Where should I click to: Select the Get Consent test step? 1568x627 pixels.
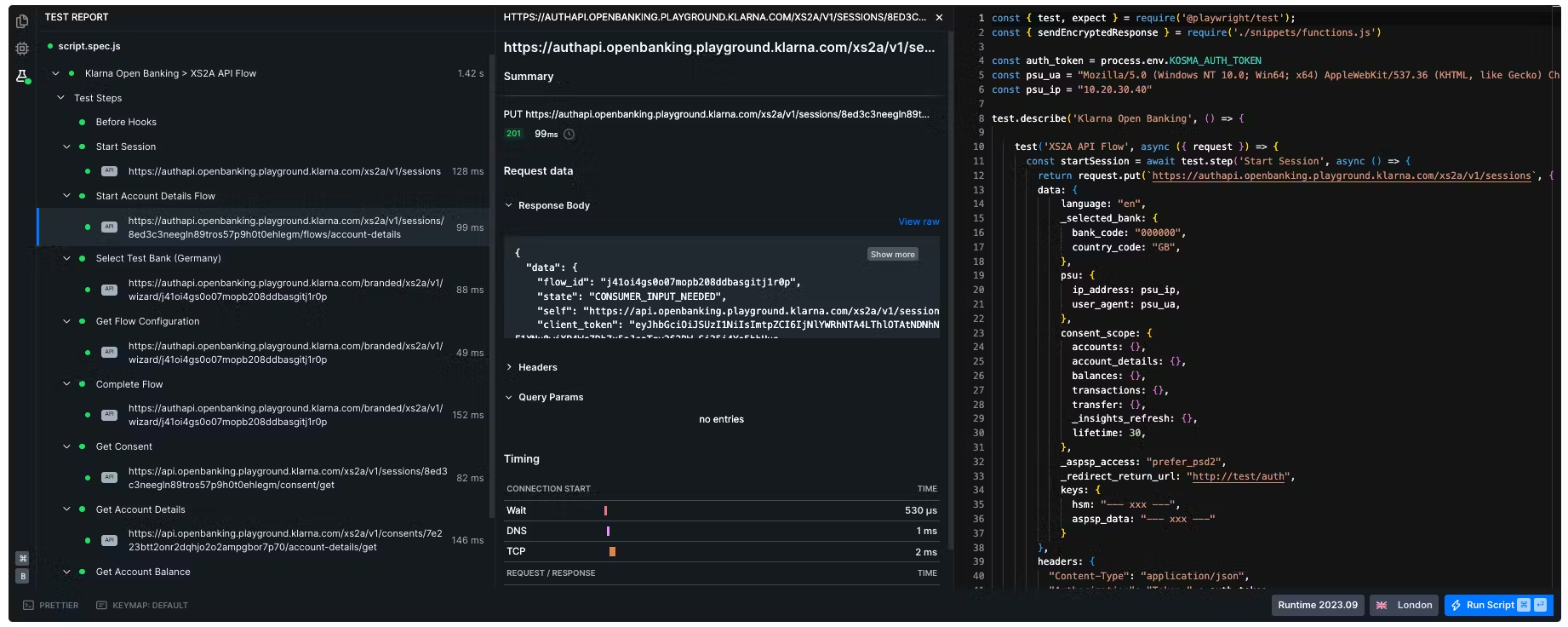pos(124,446)
